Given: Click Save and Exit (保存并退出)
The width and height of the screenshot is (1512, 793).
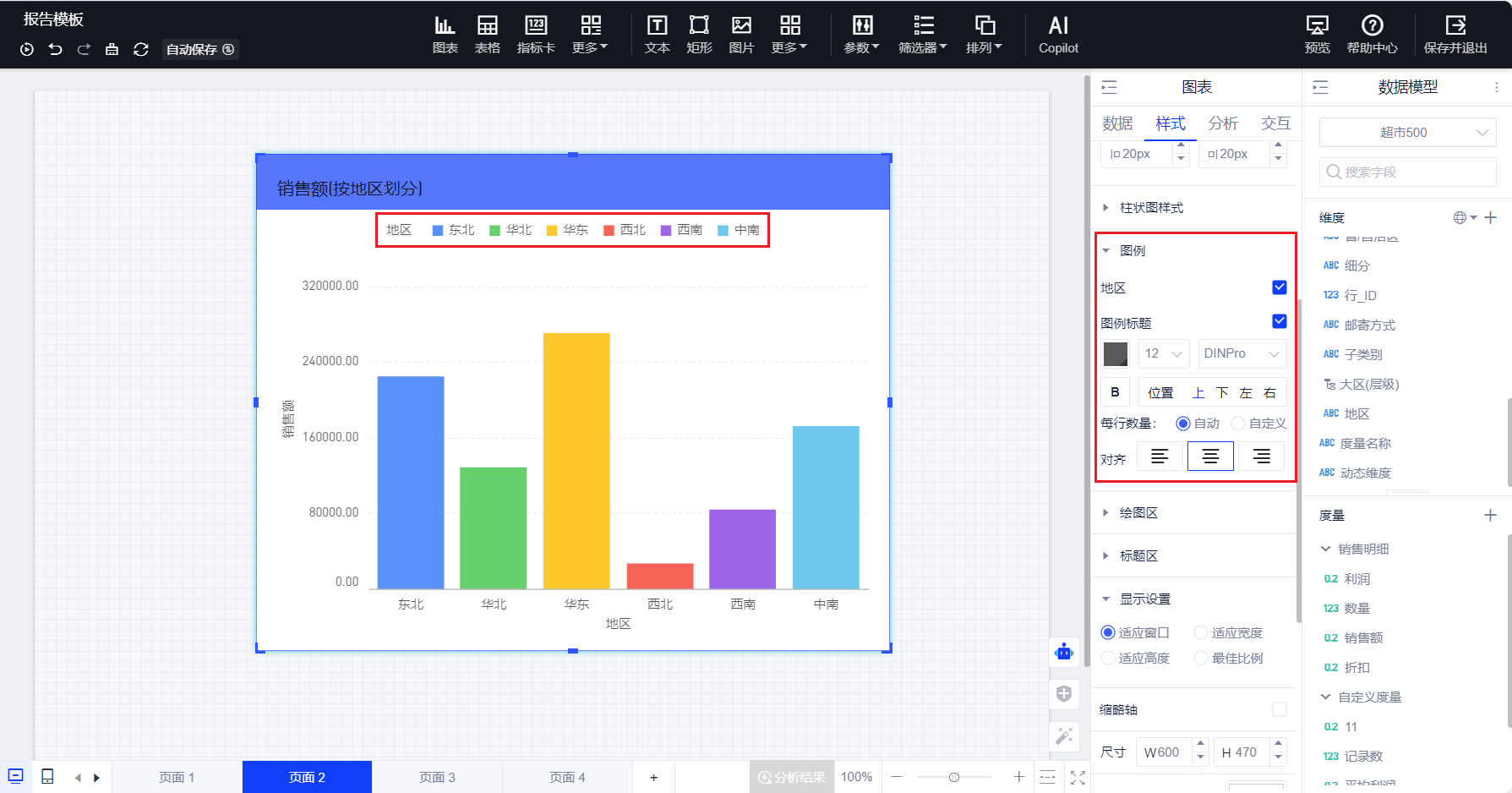Looking at the screenshot, I should 1455,35.
